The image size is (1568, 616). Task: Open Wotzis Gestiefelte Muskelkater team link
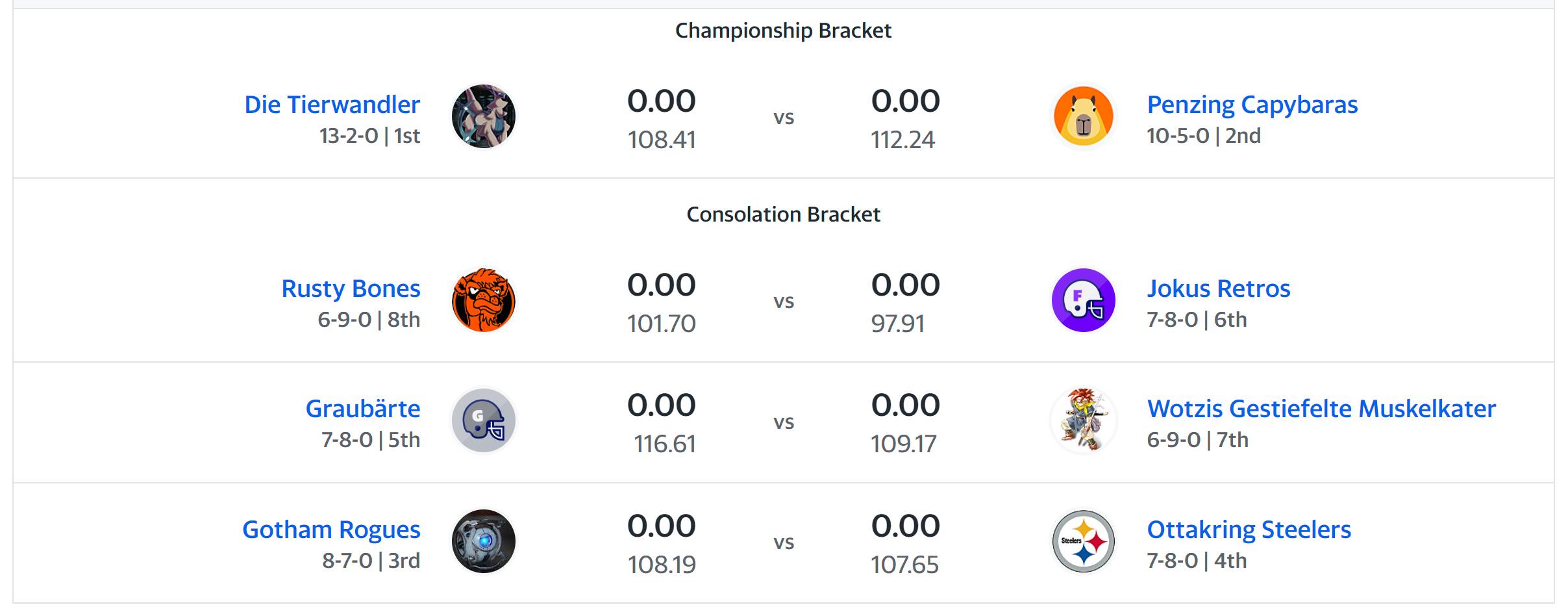(x=1321, y=409)
